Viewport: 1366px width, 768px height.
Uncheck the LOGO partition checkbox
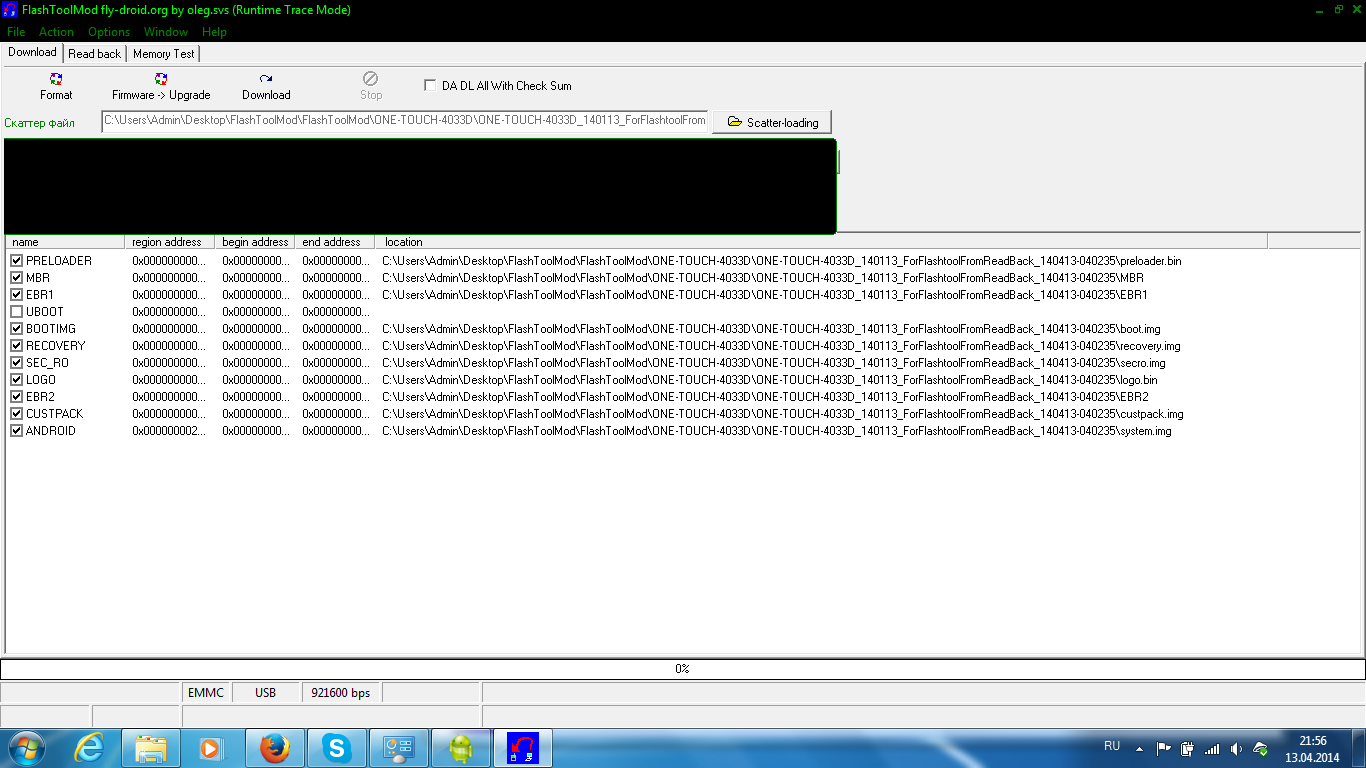pos(16,380)
